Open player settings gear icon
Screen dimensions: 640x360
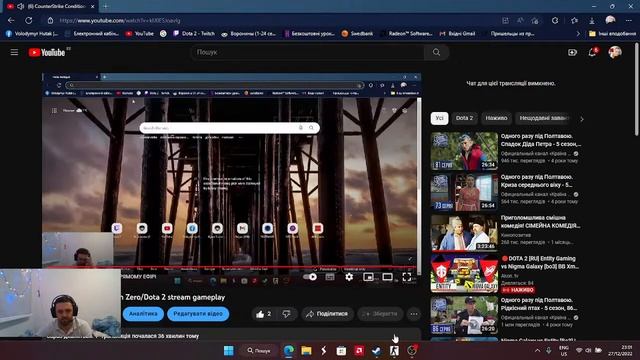[349, 277]
